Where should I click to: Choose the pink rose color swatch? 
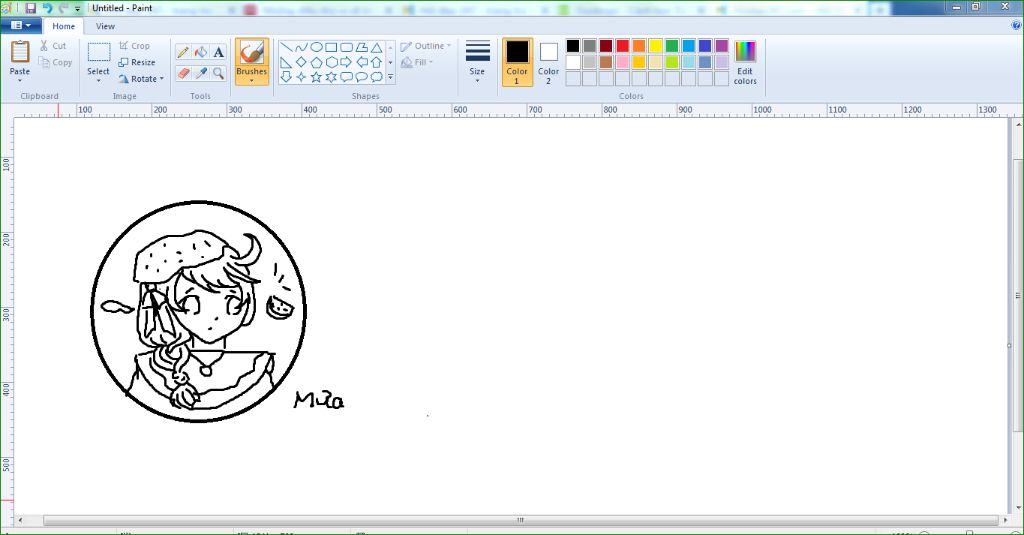click(x=622, y=62)
